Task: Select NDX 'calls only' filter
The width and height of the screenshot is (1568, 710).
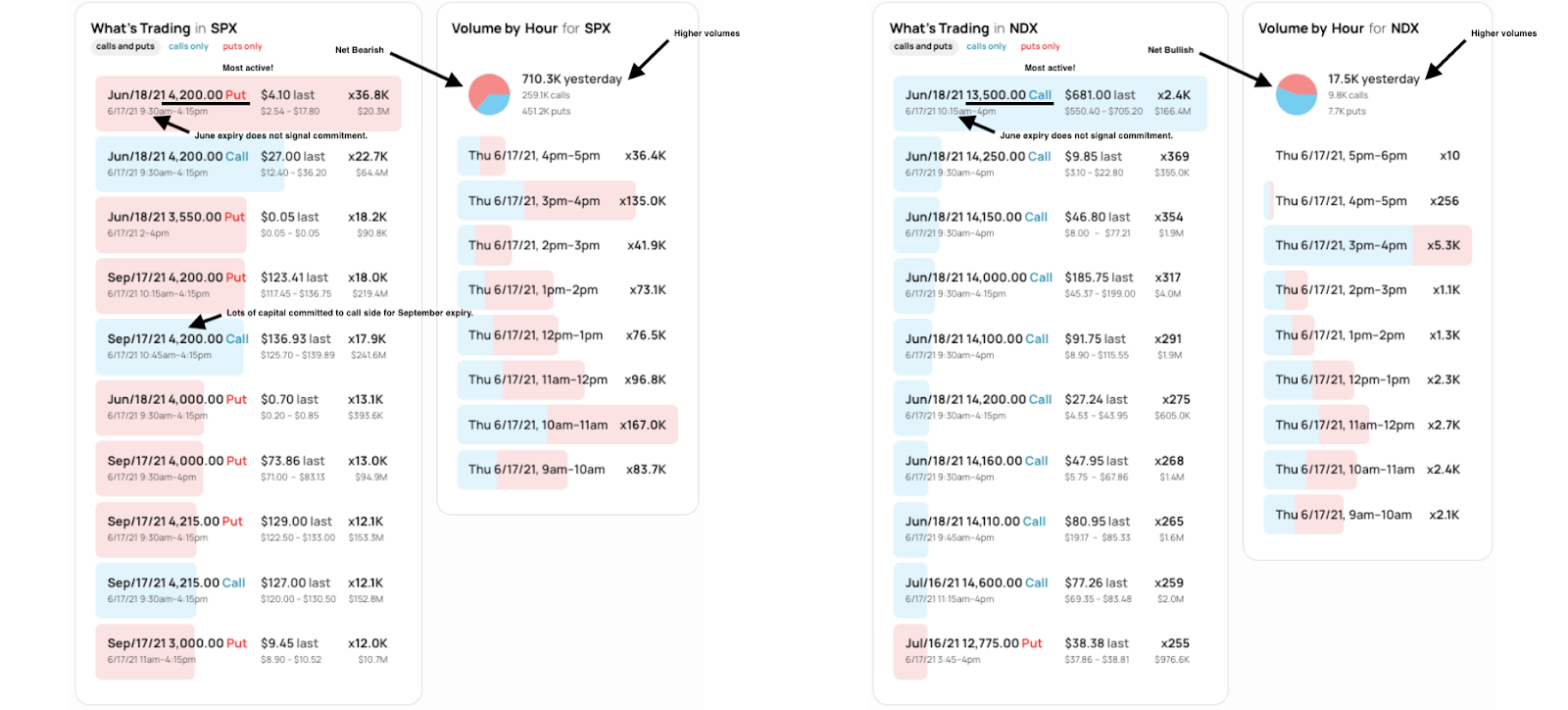Action: 986,46
